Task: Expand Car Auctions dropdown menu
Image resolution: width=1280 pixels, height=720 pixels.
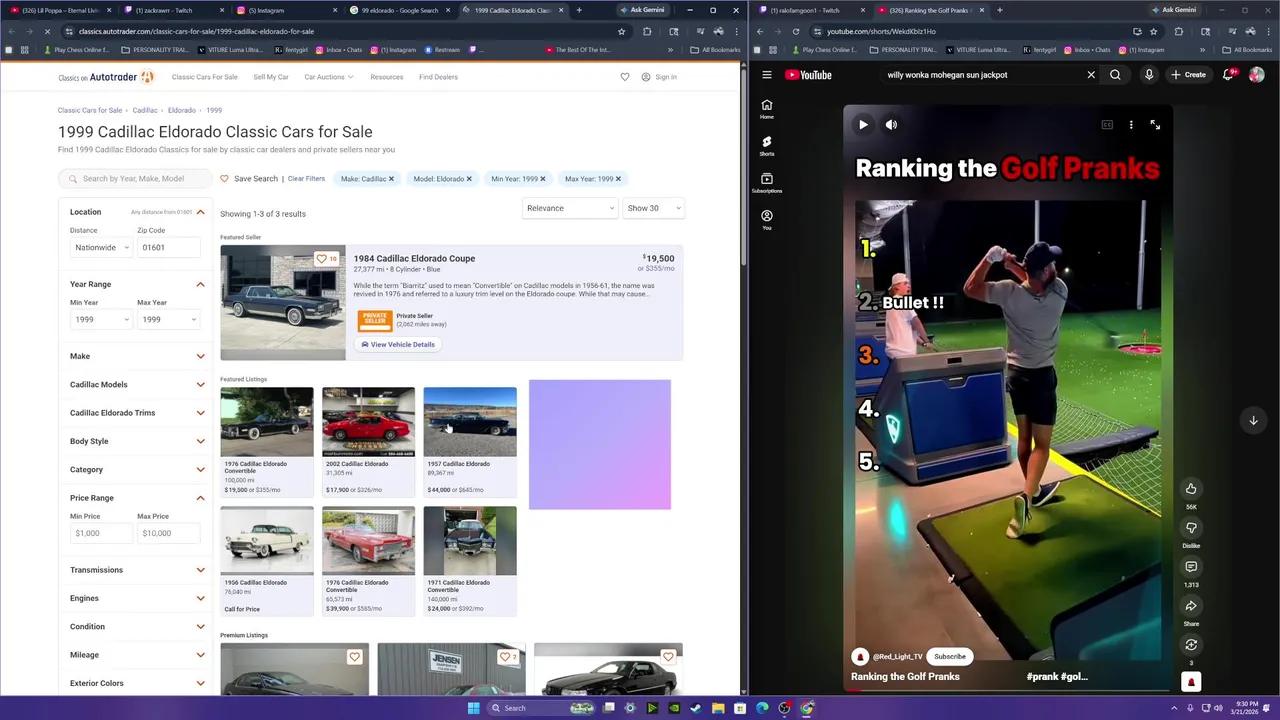Action: pos(329,77)
